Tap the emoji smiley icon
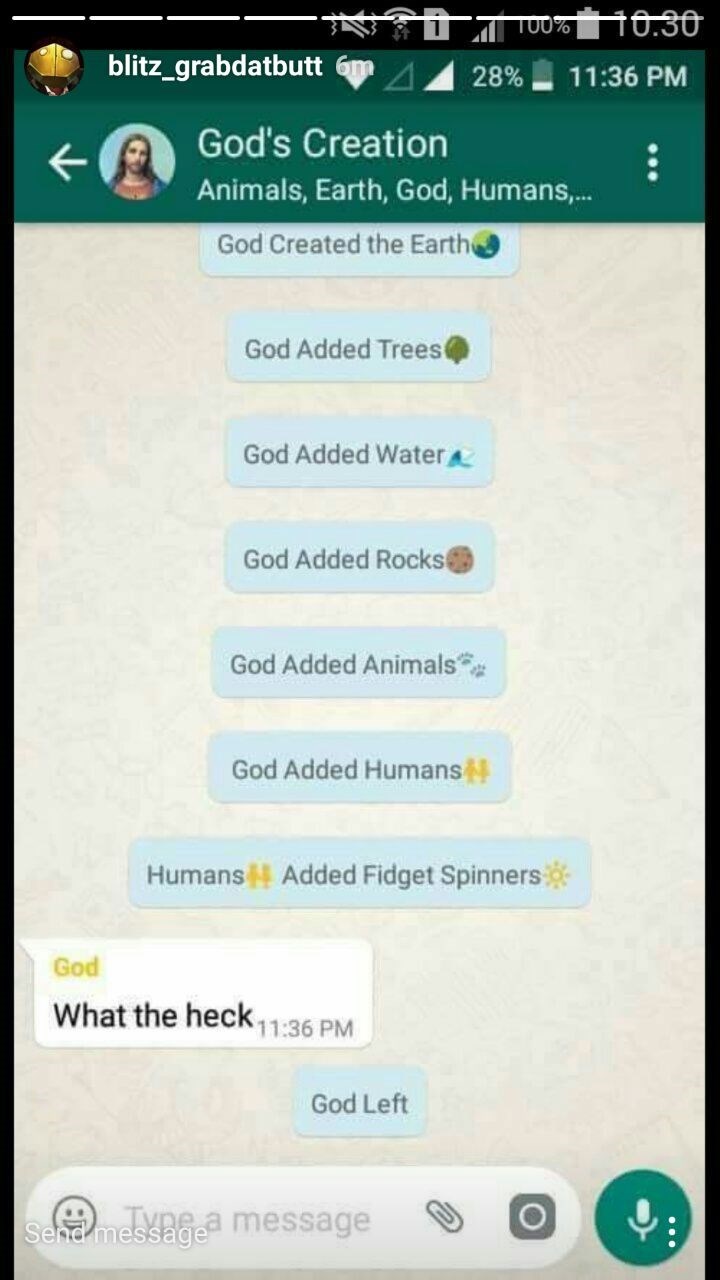The image size is (720, 1280). click(74, 1216)
